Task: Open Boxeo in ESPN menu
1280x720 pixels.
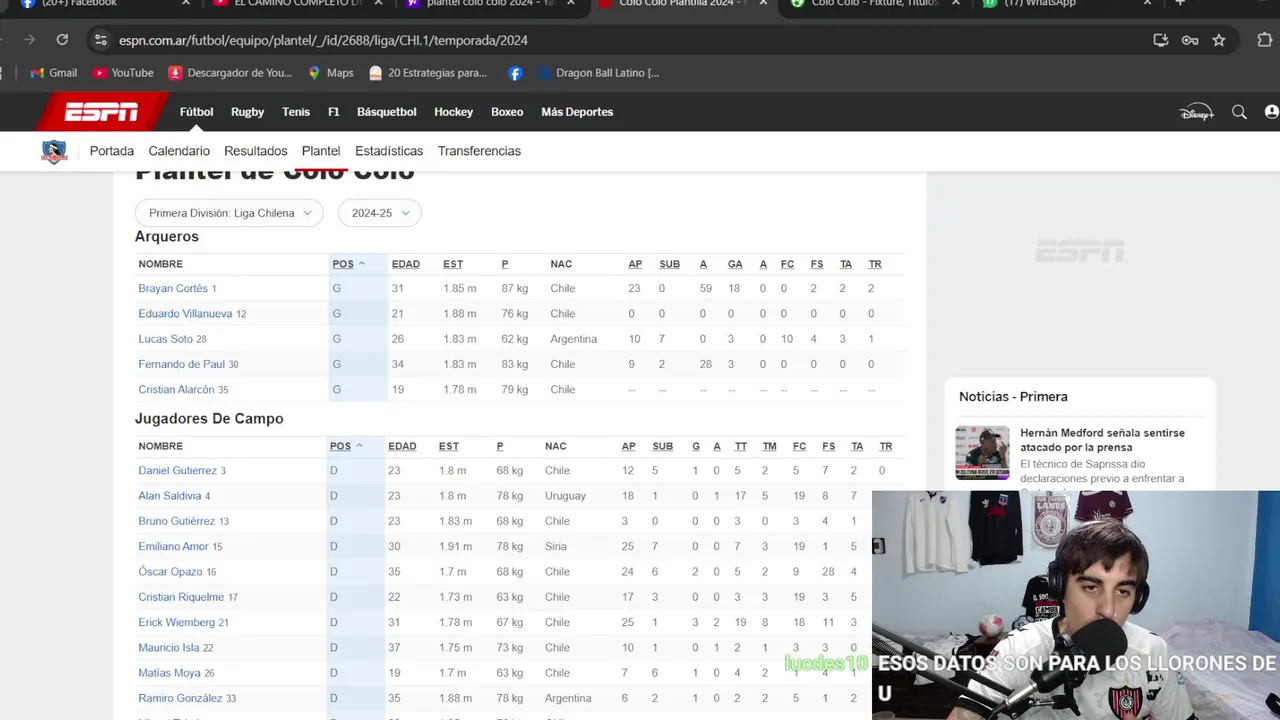Action: [x=507, y=112]
